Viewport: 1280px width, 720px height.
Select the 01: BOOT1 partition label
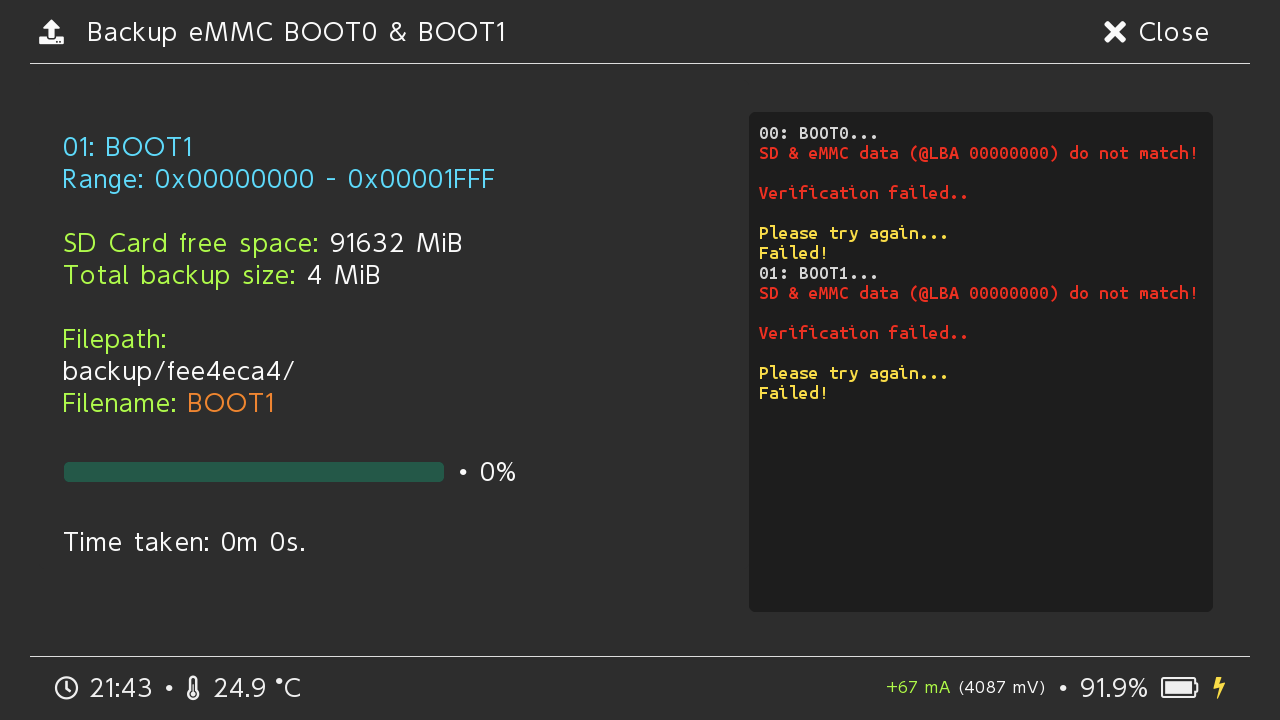click(x=128, y=147)
